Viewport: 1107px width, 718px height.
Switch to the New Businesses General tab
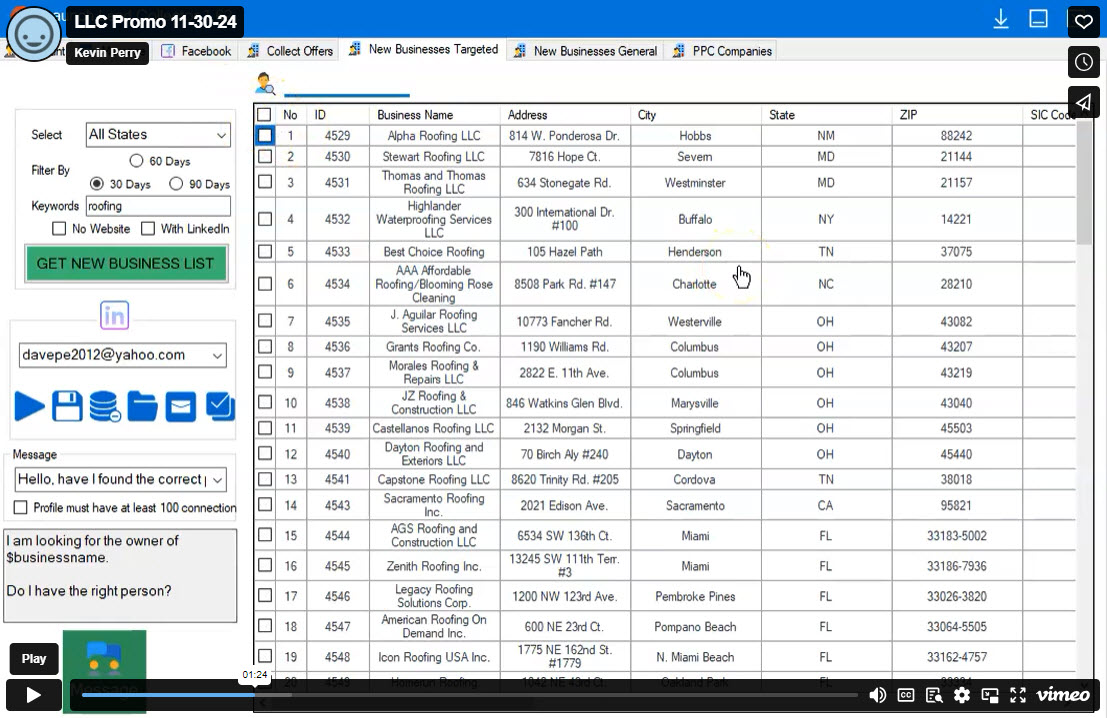[586, 51]
